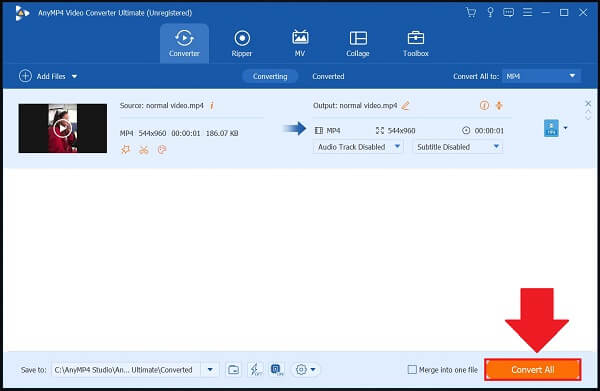Expand arrow beside output format profile icon
Screen dimensions: 600x391
click(x=566, y=128)
